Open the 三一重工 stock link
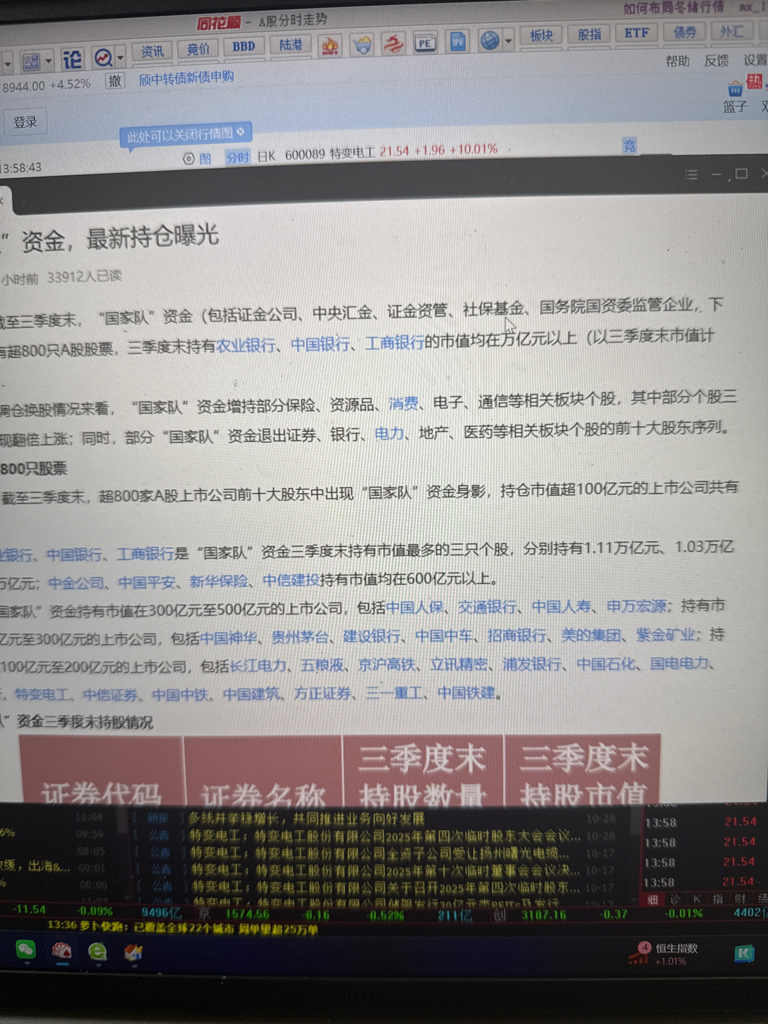 (x=394, y=693)
